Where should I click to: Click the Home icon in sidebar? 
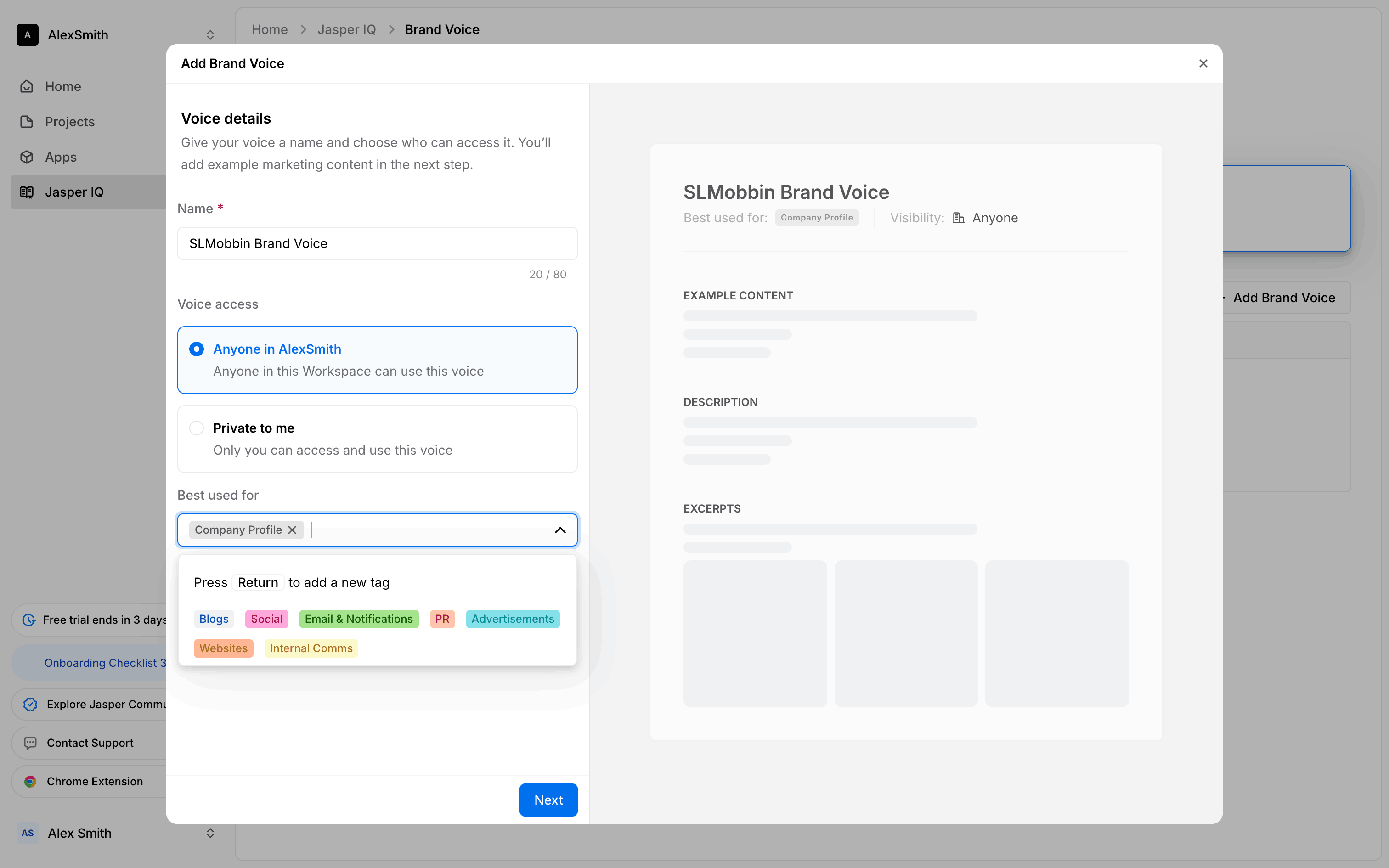pos(27,86)
